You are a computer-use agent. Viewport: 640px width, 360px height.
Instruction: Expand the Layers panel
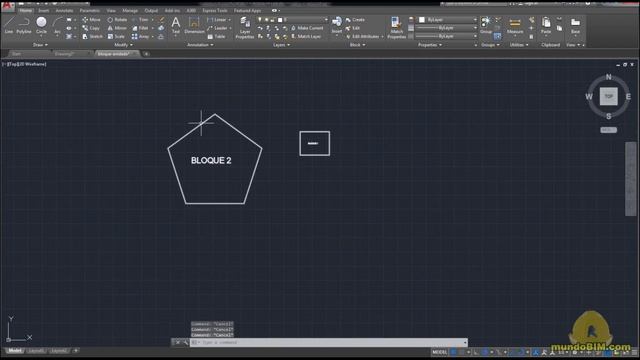click(281, 45)
